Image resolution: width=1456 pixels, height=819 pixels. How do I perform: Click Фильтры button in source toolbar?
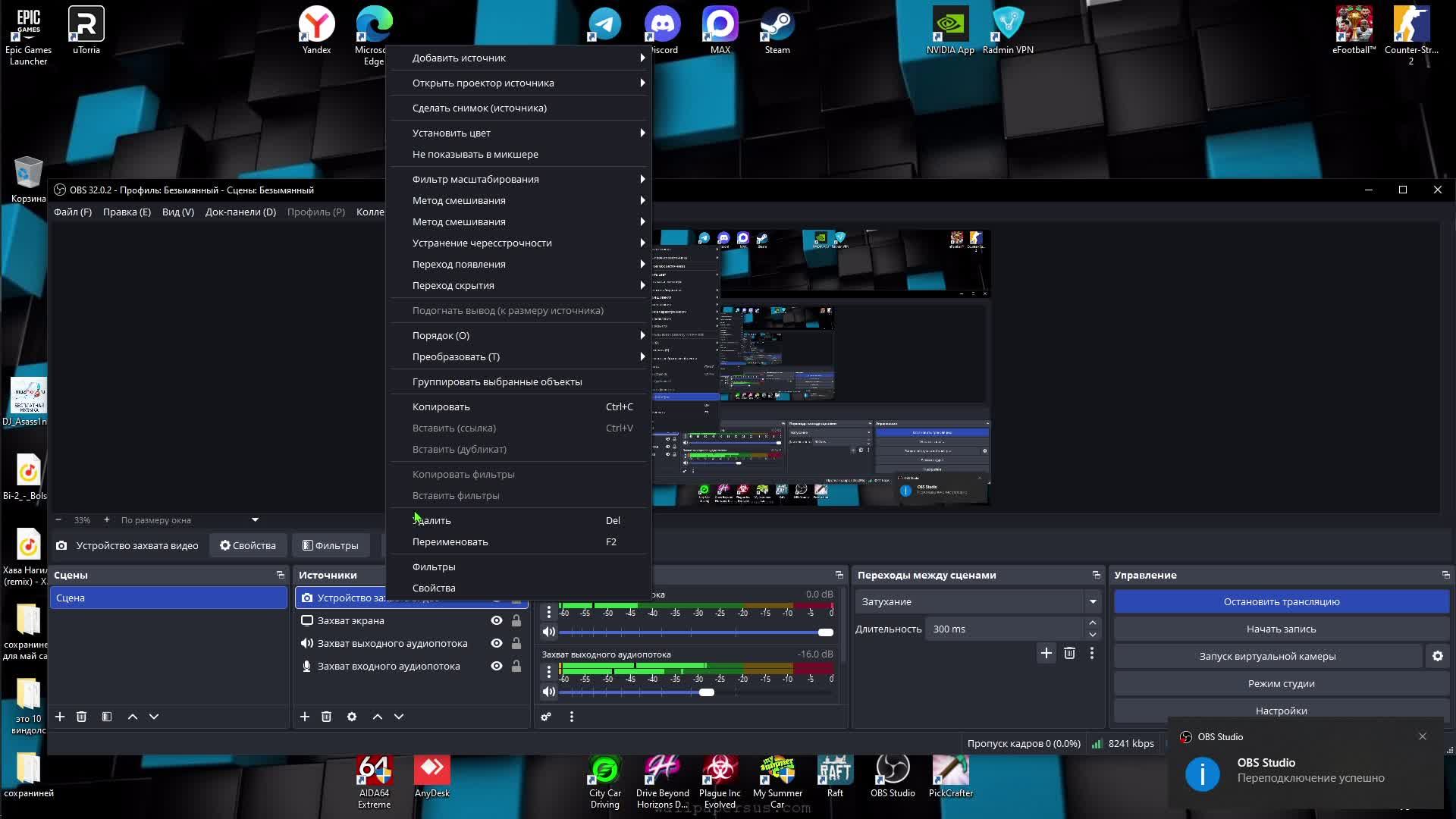point(330,545)
